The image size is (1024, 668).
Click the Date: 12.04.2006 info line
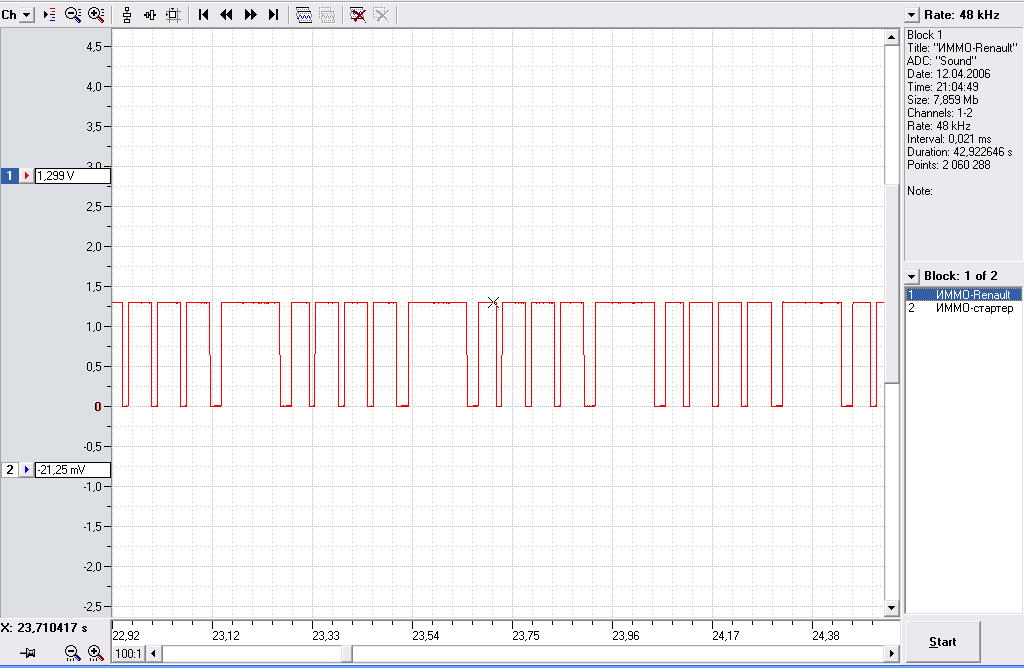tap(948, 74)
